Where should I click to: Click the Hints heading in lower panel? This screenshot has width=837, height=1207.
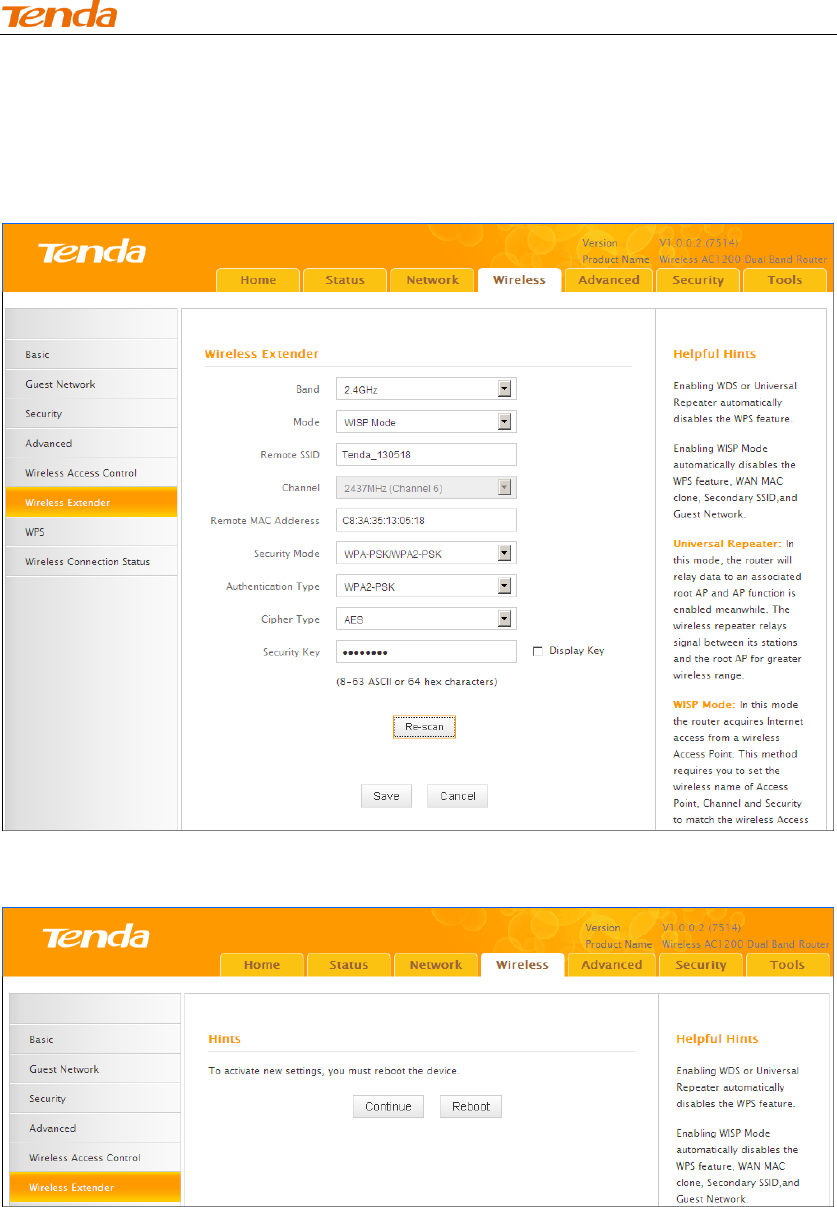tap(224, 1039)
